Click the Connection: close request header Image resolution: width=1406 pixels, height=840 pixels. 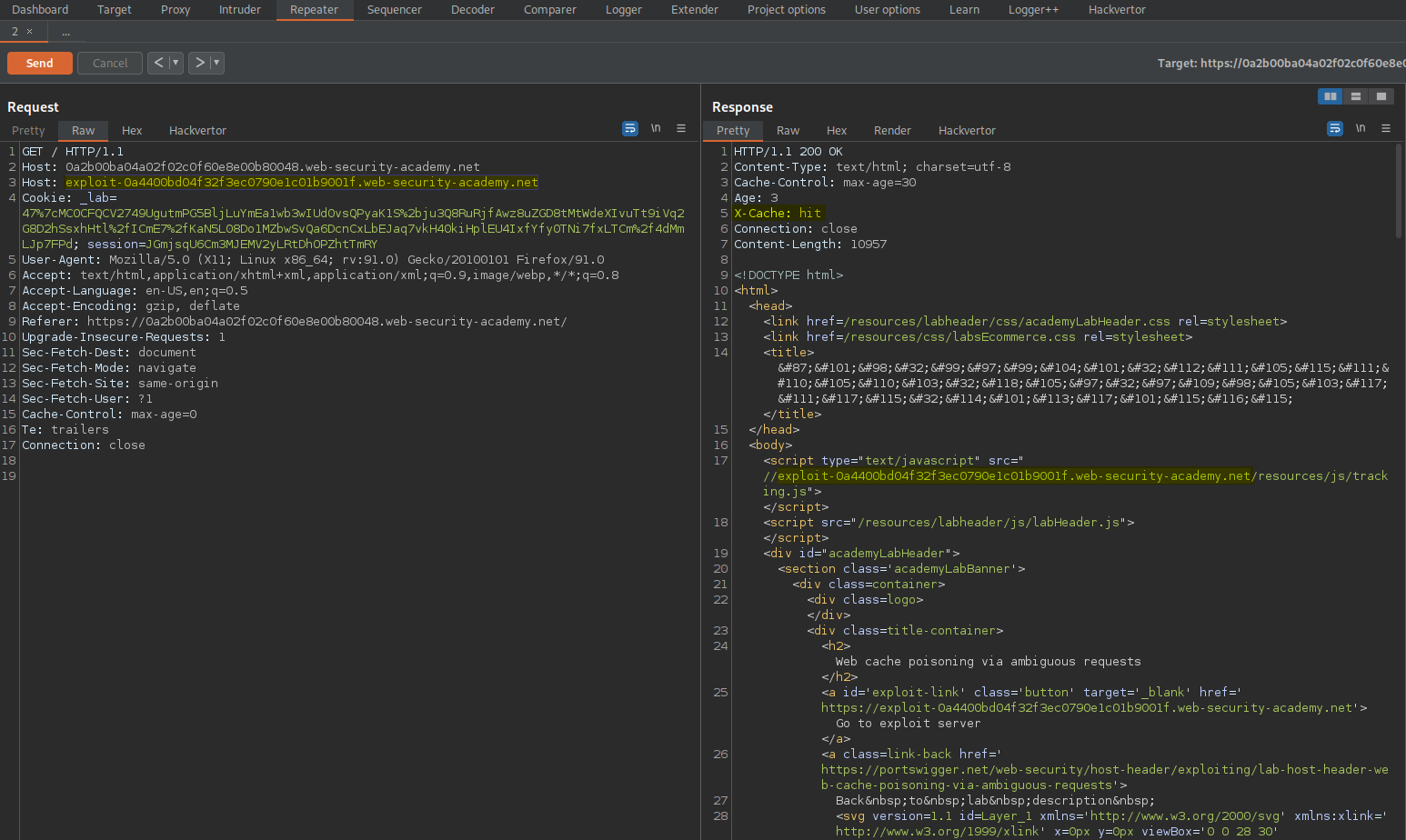pyautogui.click(x=84, y=445)
